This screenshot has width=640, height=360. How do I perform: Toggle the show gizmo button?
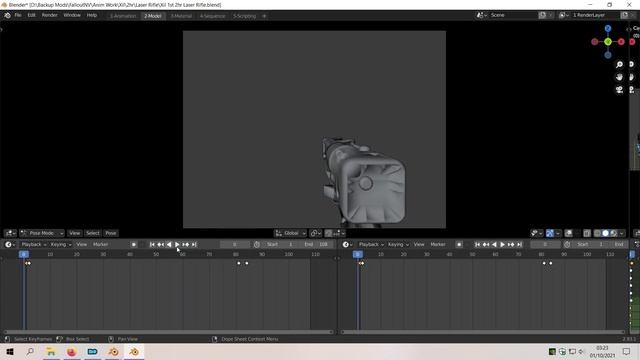click(x=550, y=233)
